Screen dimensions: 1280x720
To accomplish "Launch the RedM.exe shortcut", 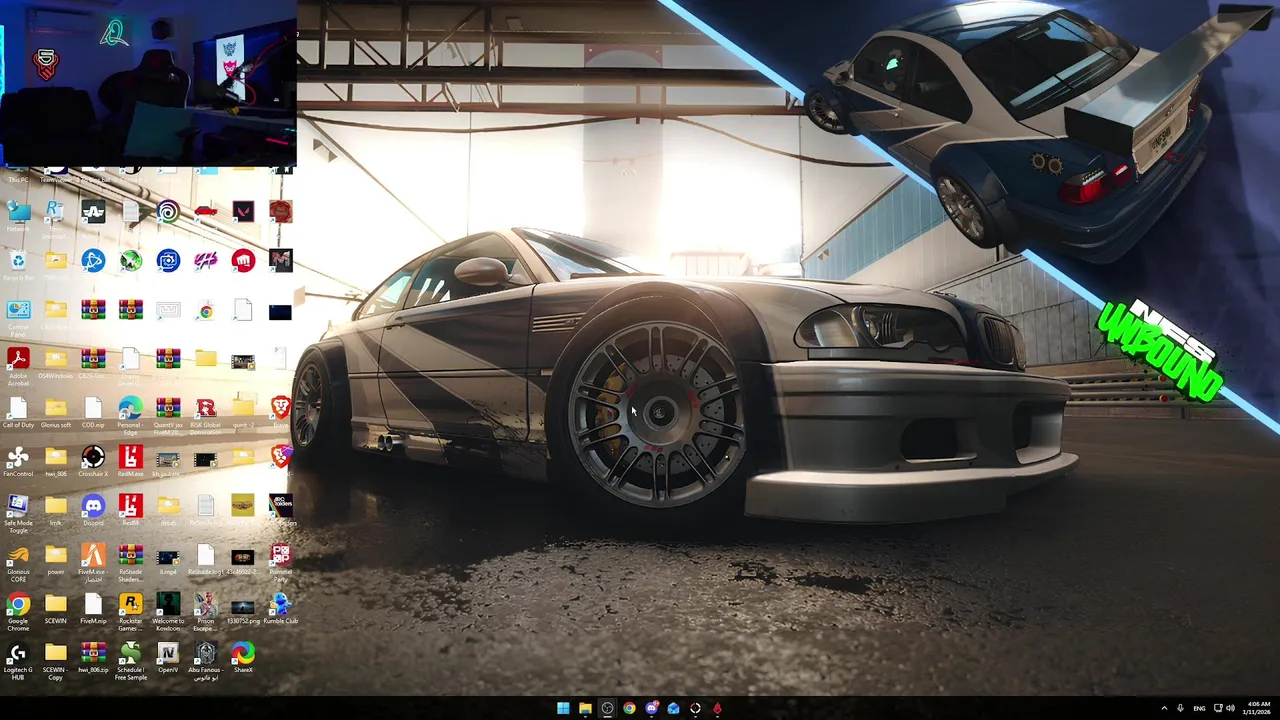I will click(x=130, y=461).
